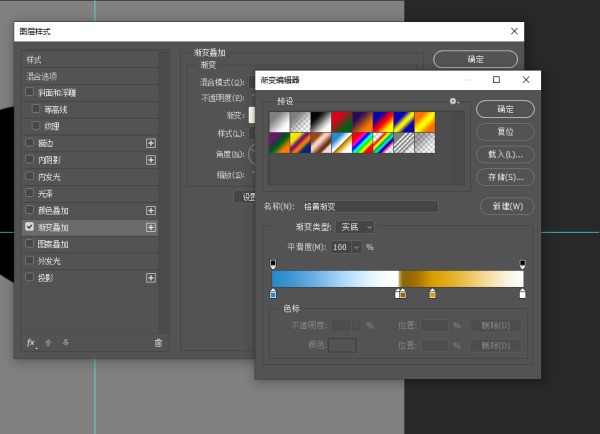The width and height of the screenshot is (600, 434).
Task: Add another 内阴影 effect with plus icon
Action: (151, 160)
